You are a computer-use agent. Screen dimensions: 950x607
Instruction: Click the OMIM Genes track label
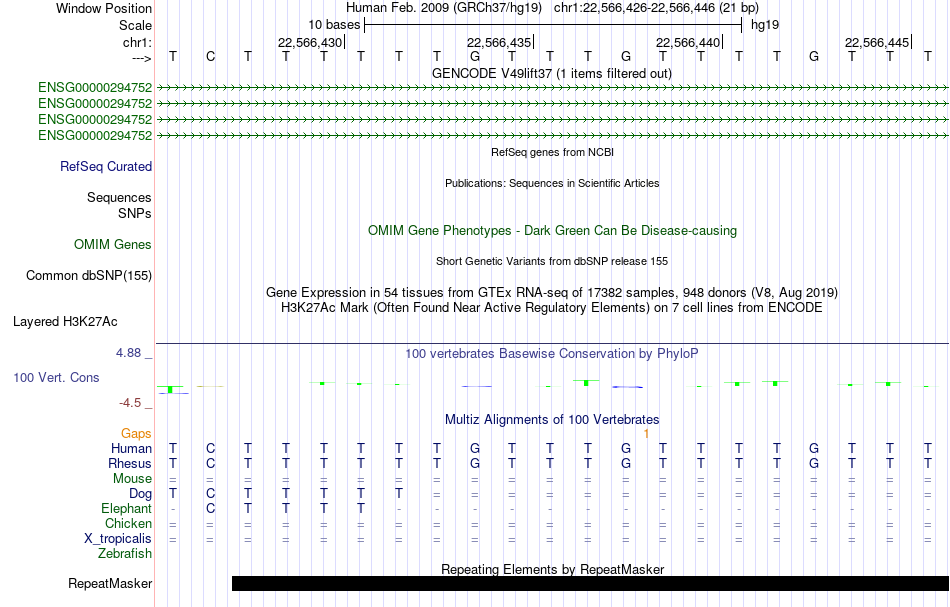coord(113,244)
